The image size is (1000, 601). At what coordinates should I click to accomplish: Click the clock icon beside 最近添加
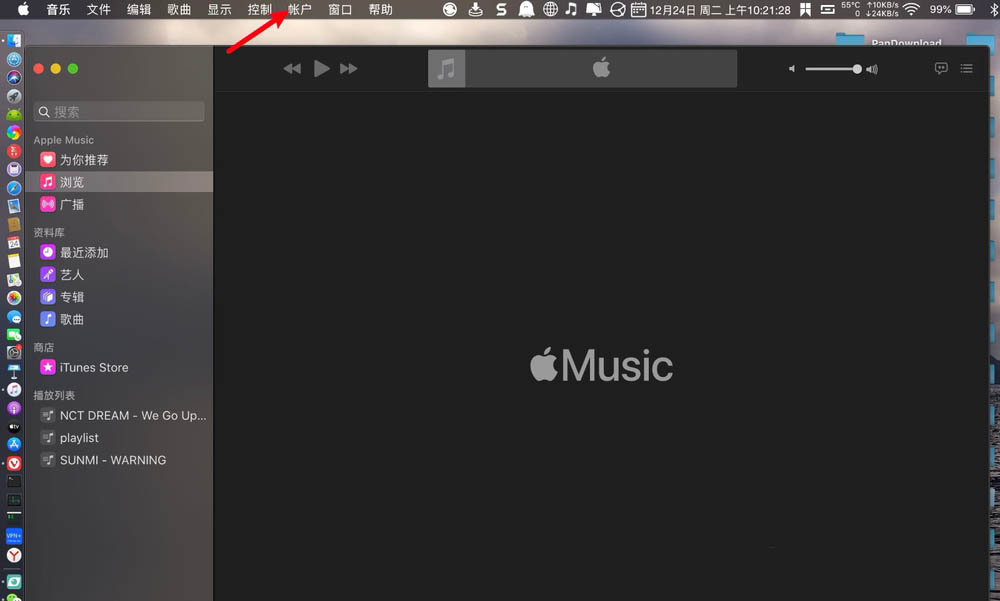click(x=48, y=253)
